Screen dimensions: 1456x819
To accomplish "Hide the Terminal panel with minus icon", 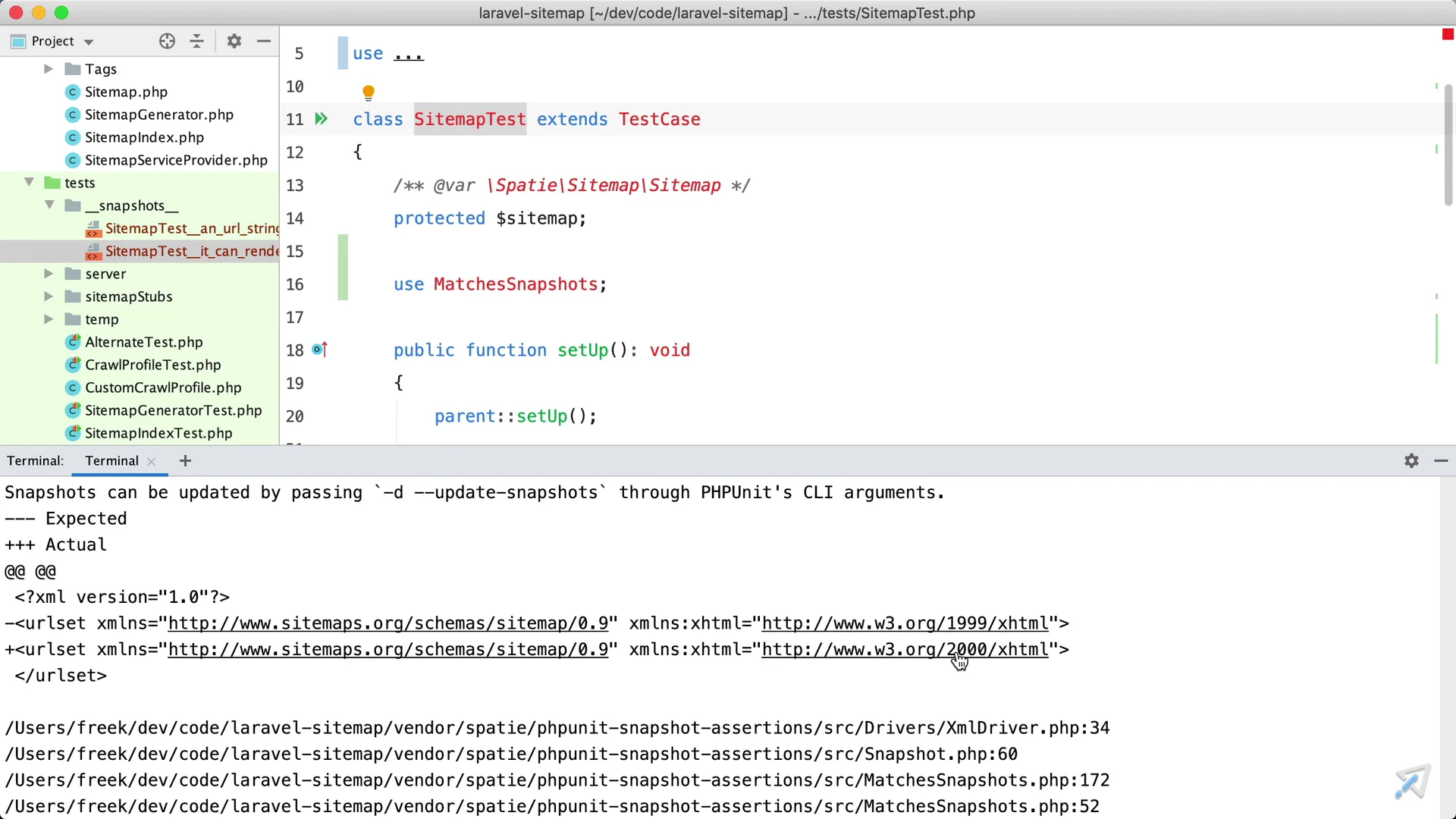I will (1441, 460).
